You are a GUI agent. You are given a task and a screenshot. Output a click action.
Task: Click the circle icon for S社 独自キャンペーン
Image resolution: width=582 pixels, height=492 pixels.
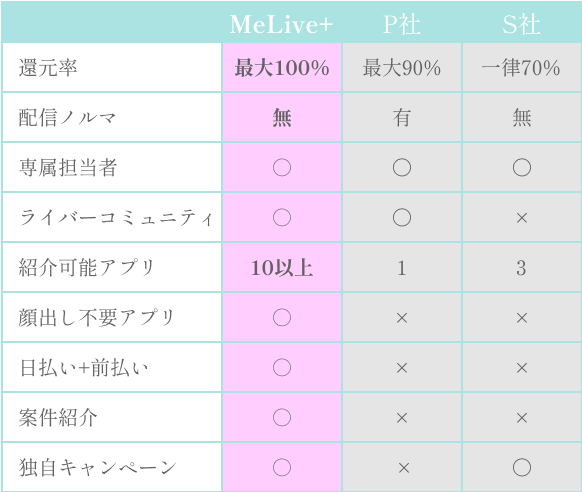[521, 468]
